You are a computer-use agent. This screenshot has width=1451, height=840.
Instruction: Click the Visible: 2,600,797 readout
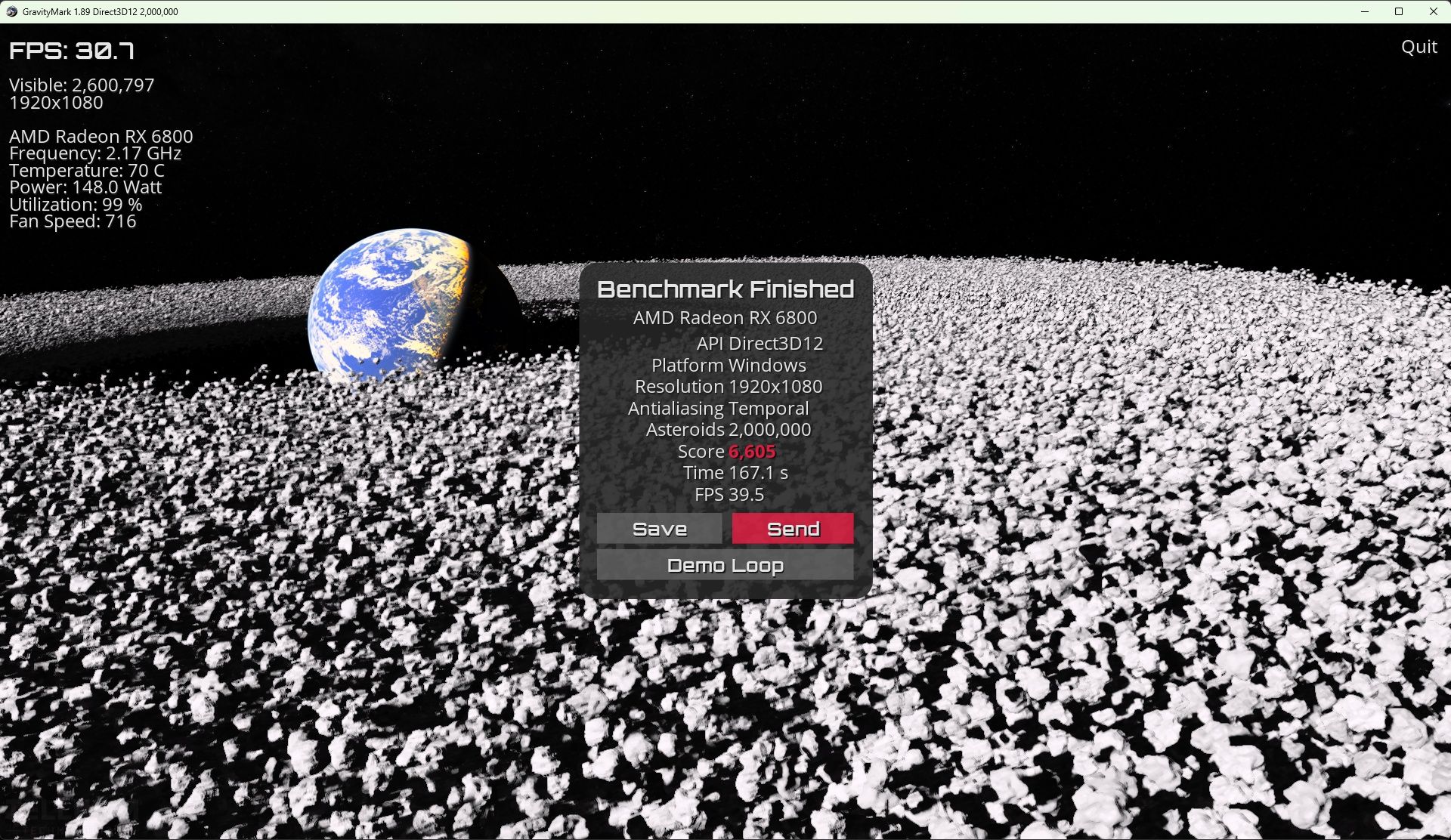(x=82, y=85)
